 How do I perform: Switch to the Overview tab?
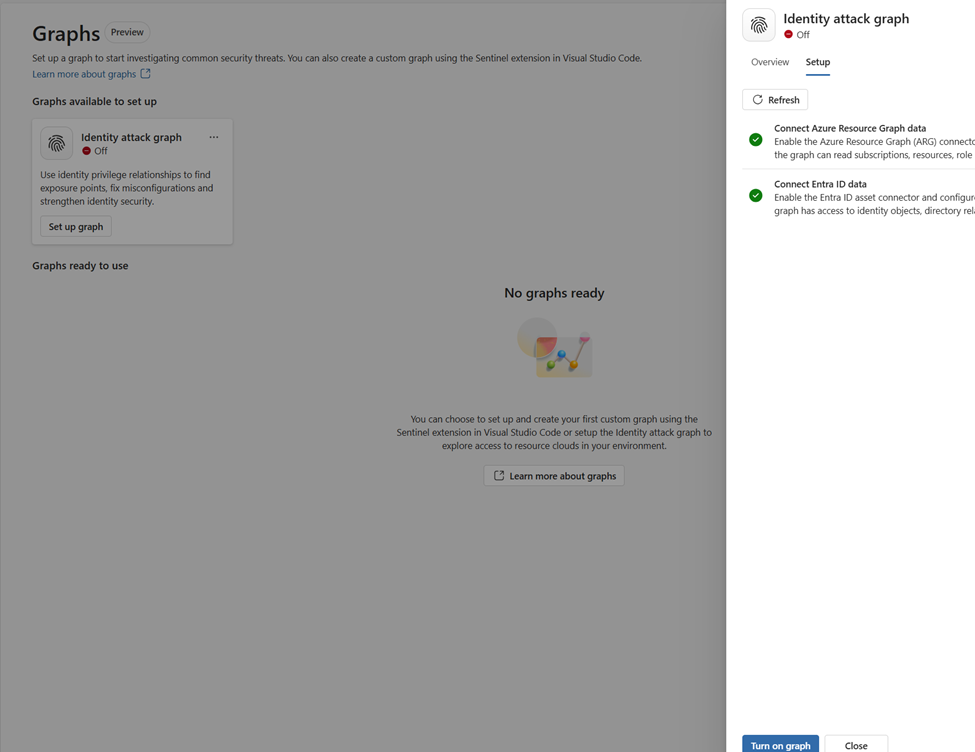tap(770, 62)
